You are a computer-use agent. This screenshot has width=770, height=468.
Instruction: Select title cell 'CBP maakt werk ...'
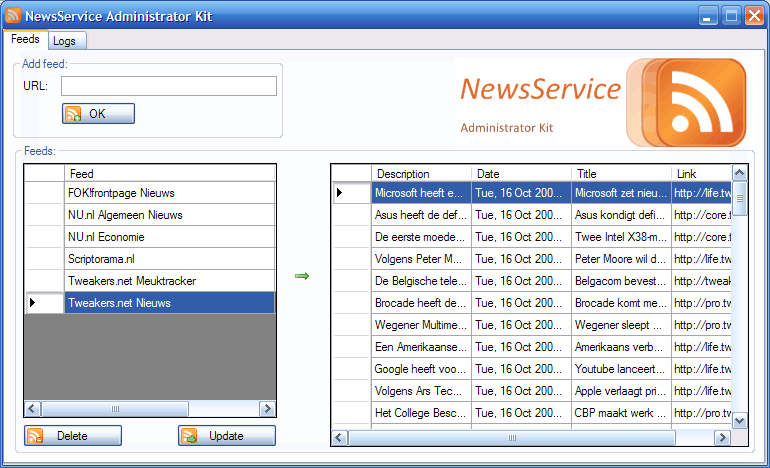click(x=621, y=413)
